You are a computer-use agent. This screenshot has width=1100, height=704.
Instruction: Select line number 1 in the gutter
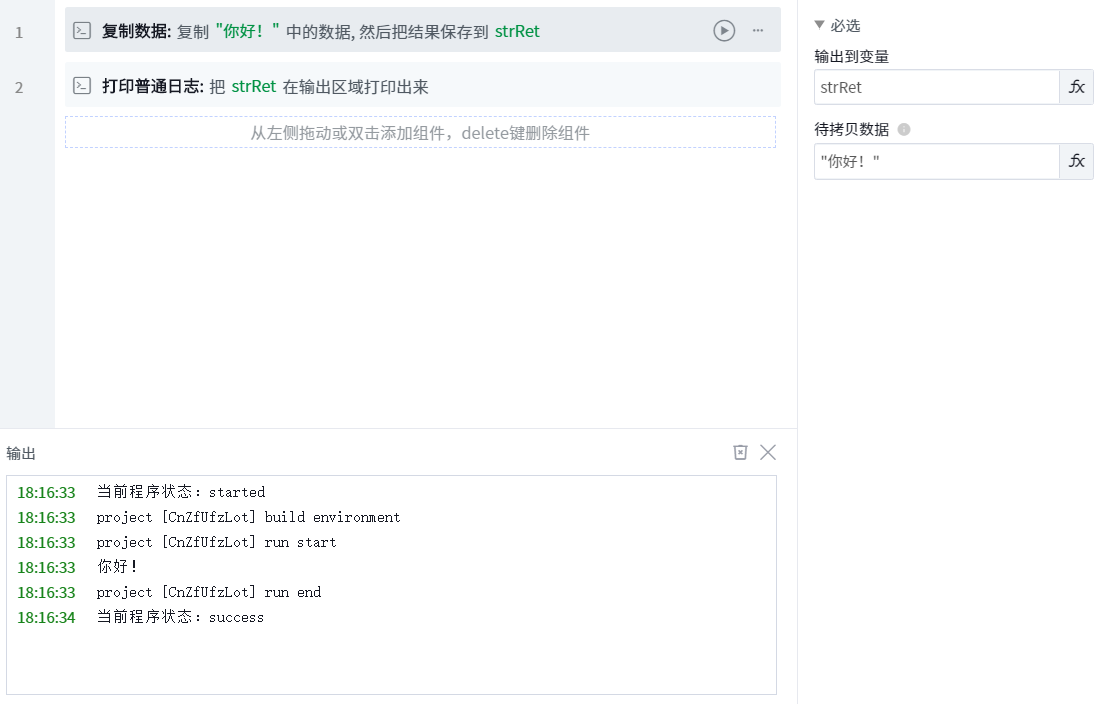(19, 33)
